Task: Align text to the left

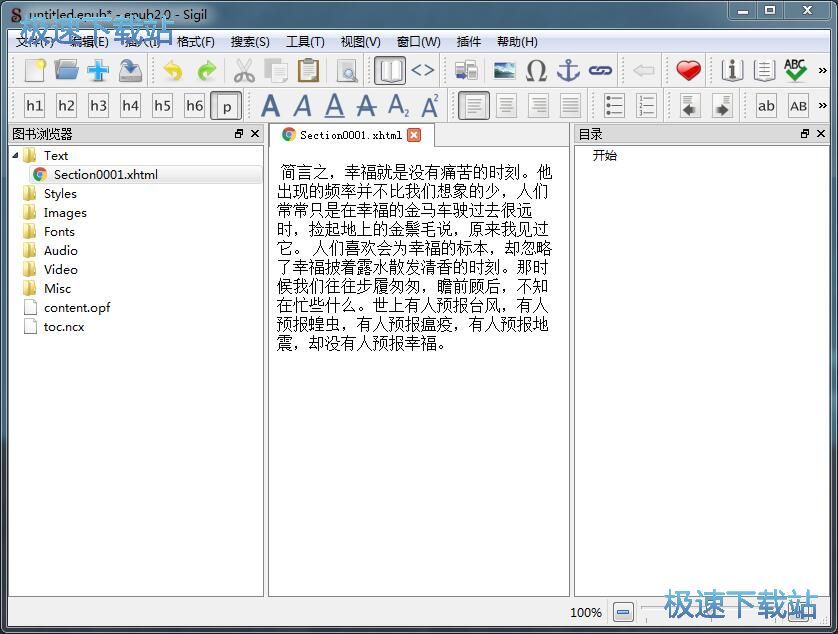Action: pos(474,106)
